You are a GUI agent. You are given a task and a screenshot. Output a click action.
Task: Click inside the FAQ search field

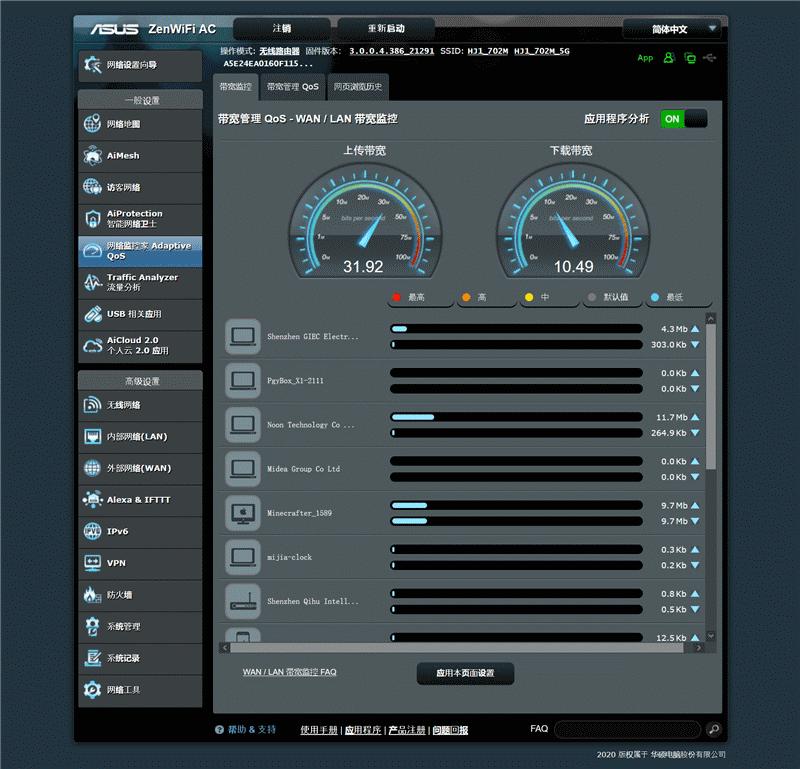coord(628,729)
